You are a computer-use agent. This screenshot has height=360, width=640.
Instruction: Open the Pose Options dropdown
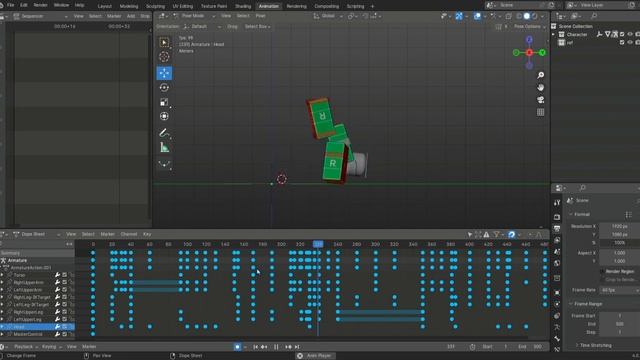(529, 27)
